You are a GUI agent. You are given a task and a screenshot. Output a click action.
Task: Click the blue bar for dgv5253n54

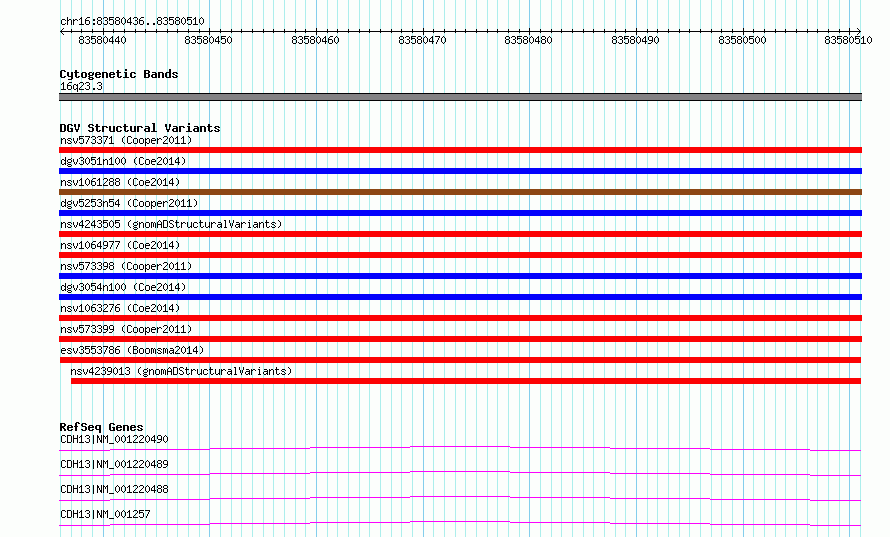[460, 213]
